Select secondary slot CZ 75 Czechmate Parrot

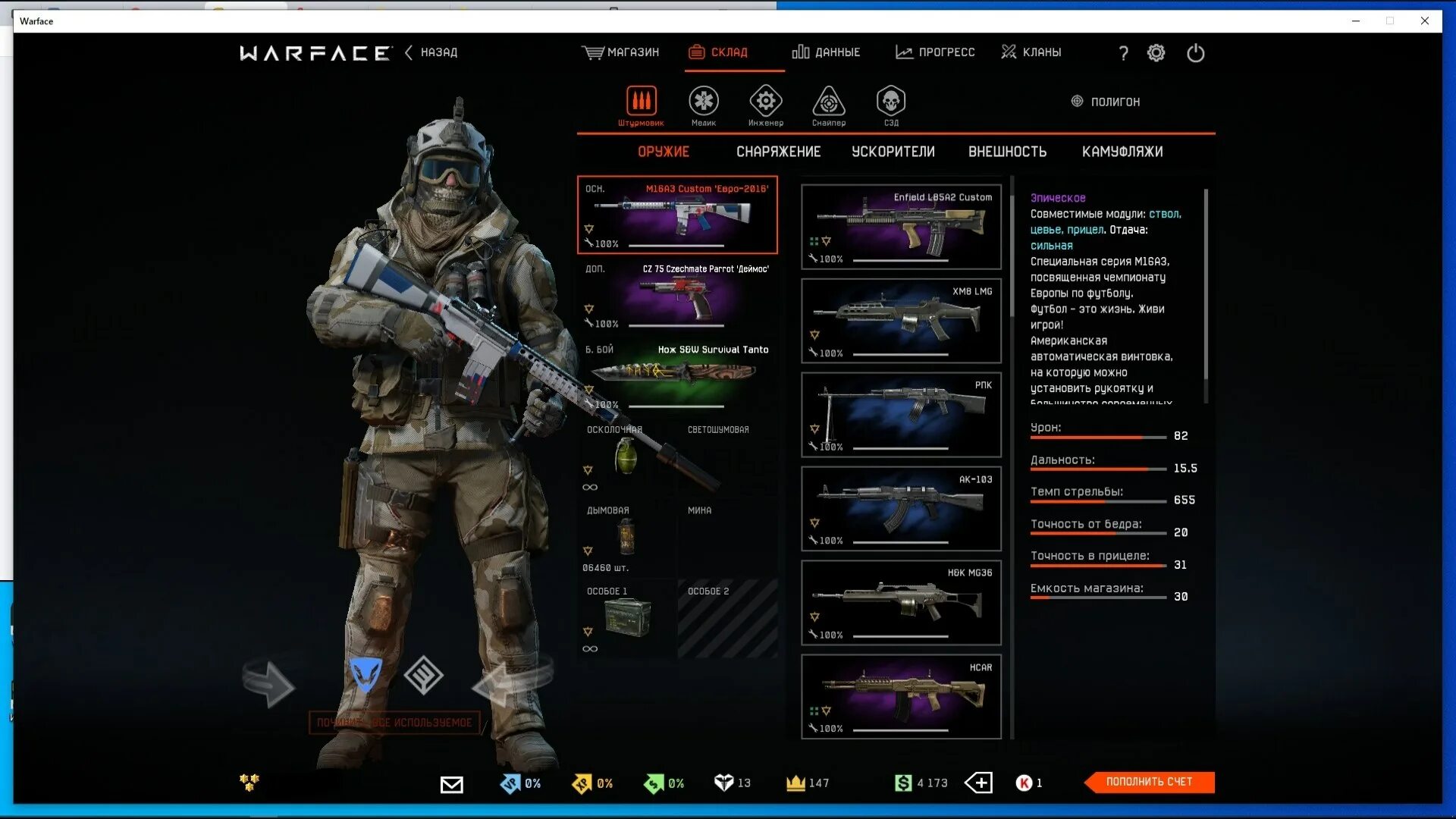677,296
